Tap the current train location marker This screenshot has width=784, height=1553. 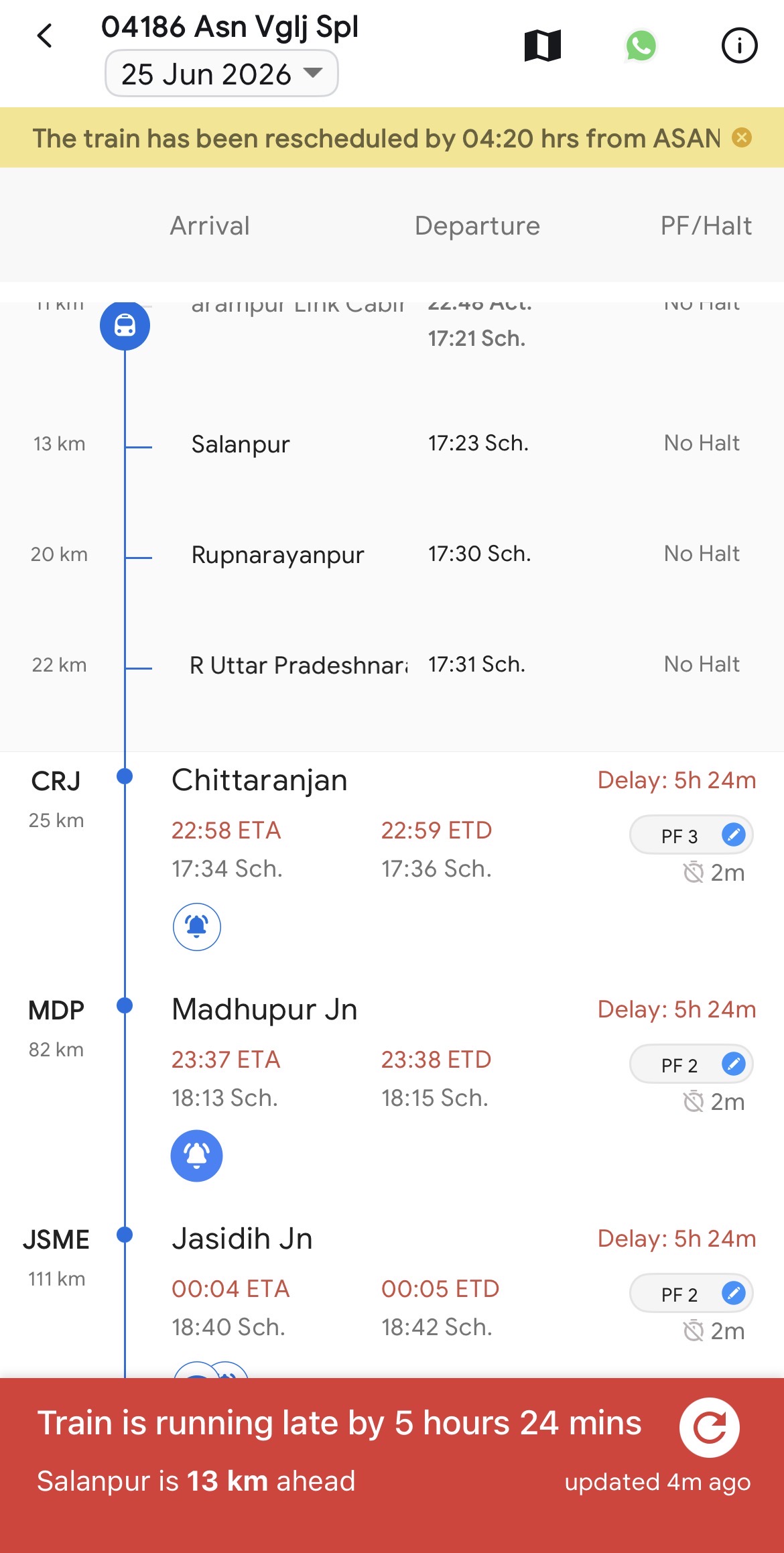tap(125, 326)
